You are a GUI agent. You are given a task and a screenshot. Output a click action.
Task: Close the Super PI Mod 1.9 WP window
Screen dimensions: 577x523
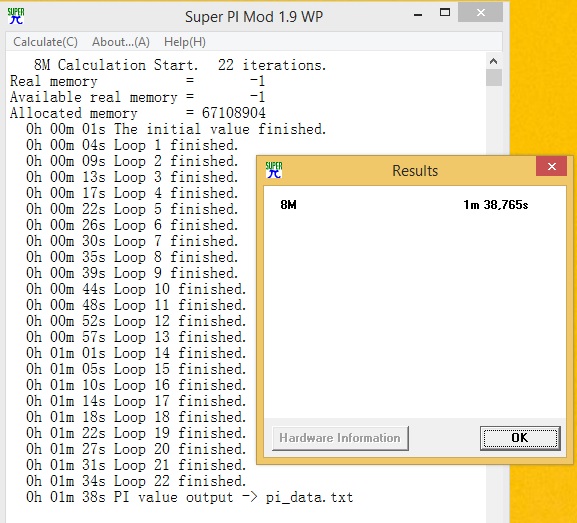480,13
